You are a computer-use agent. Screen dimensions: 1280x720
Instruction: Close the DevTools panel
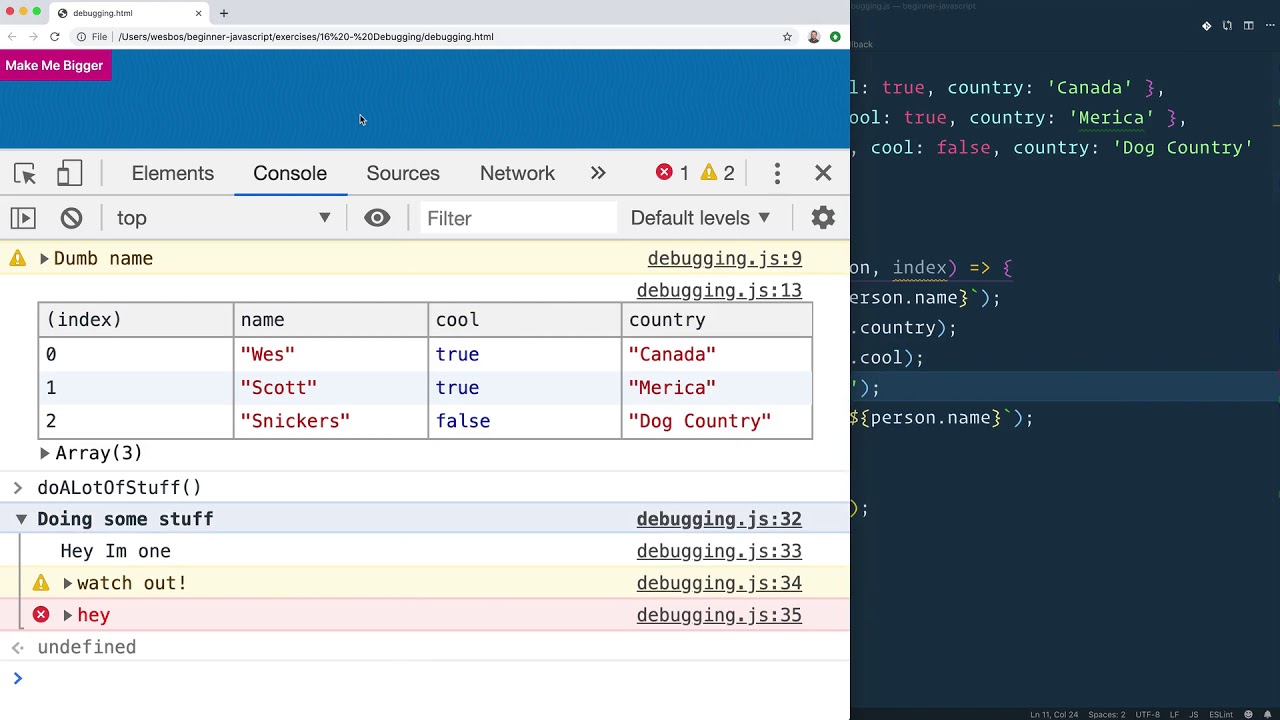click(823, 174)
